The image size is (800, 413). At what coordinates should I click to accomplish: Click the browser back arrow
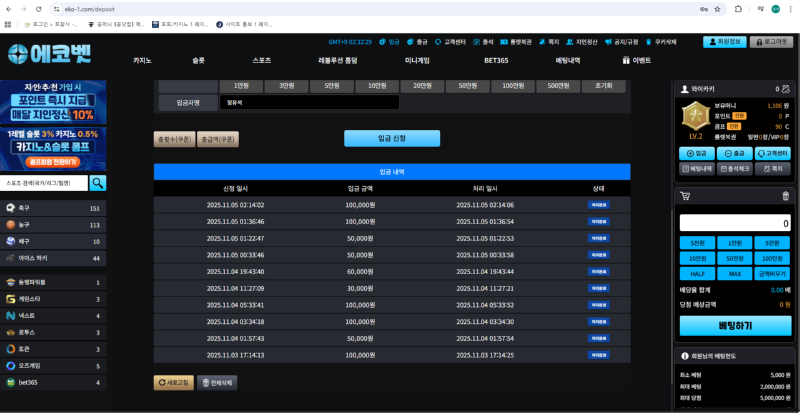pos(9,8)
